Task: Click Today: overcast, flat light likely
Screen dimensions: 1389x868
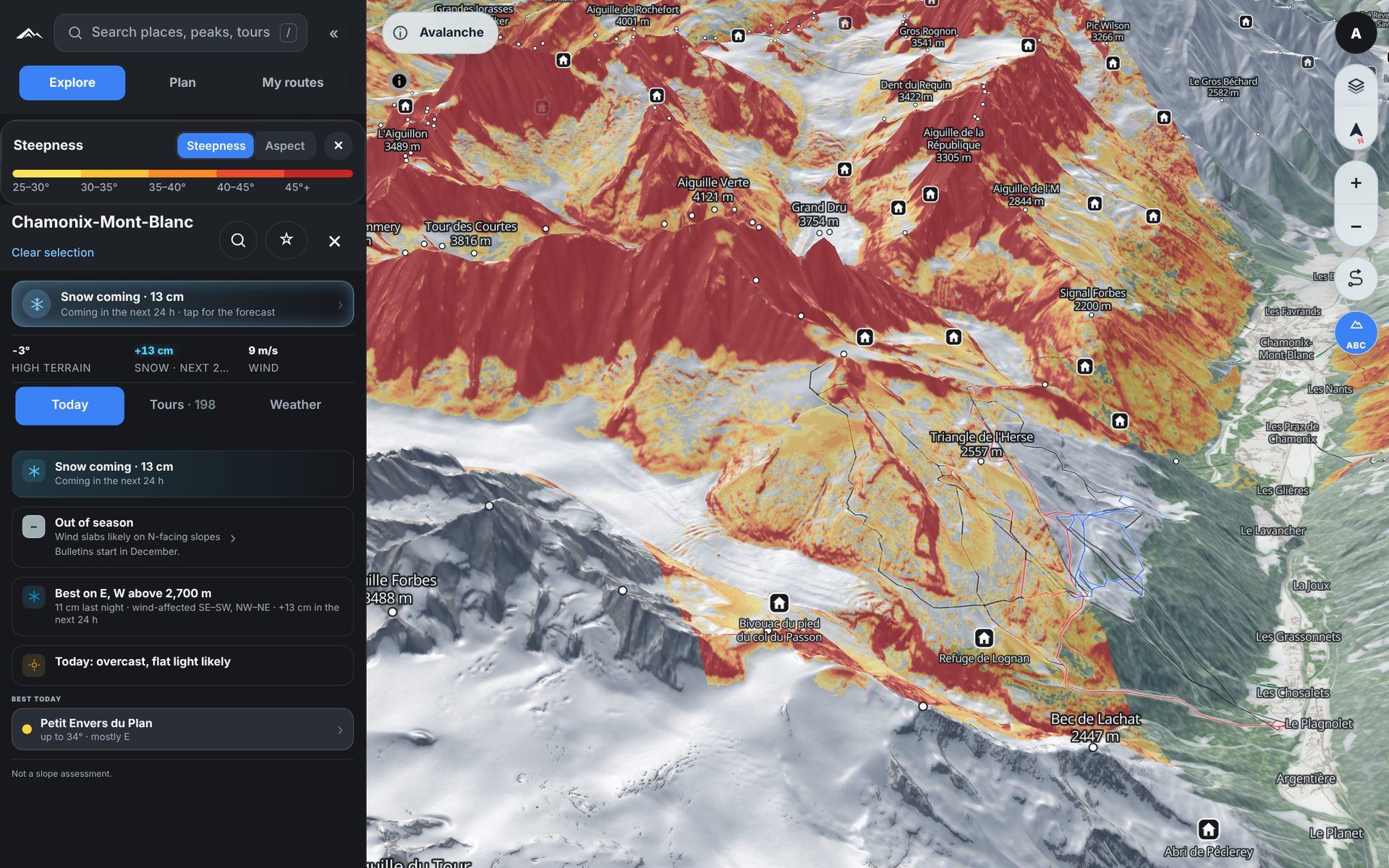Action: pos(182,665)
